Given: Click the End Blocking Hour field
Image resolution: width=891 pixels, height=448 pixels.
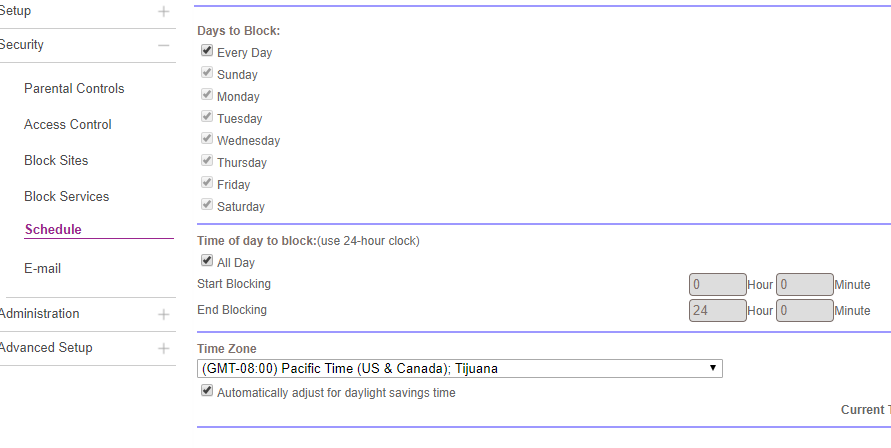Looking at the screenshot, I should click(x=718, y=311).
